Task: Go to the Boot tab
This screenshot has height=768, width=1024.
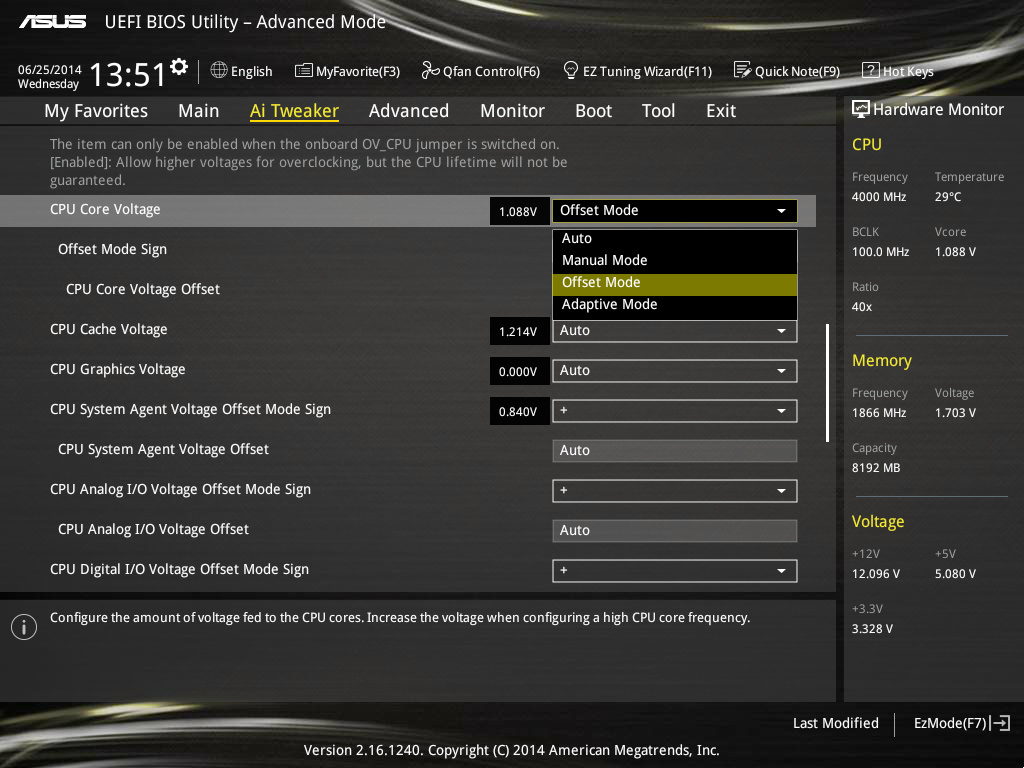Action: click(x=594, y=111)
